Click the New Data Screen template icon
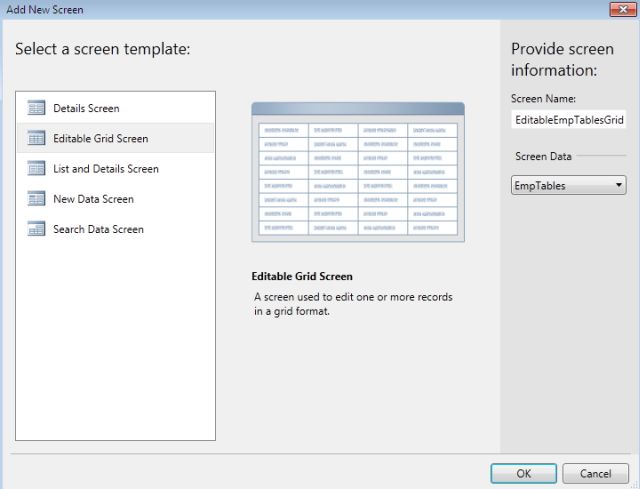Image resolution: width=640 pixels, height=489 pixels. pyautogui.click(x=36, y=199)
